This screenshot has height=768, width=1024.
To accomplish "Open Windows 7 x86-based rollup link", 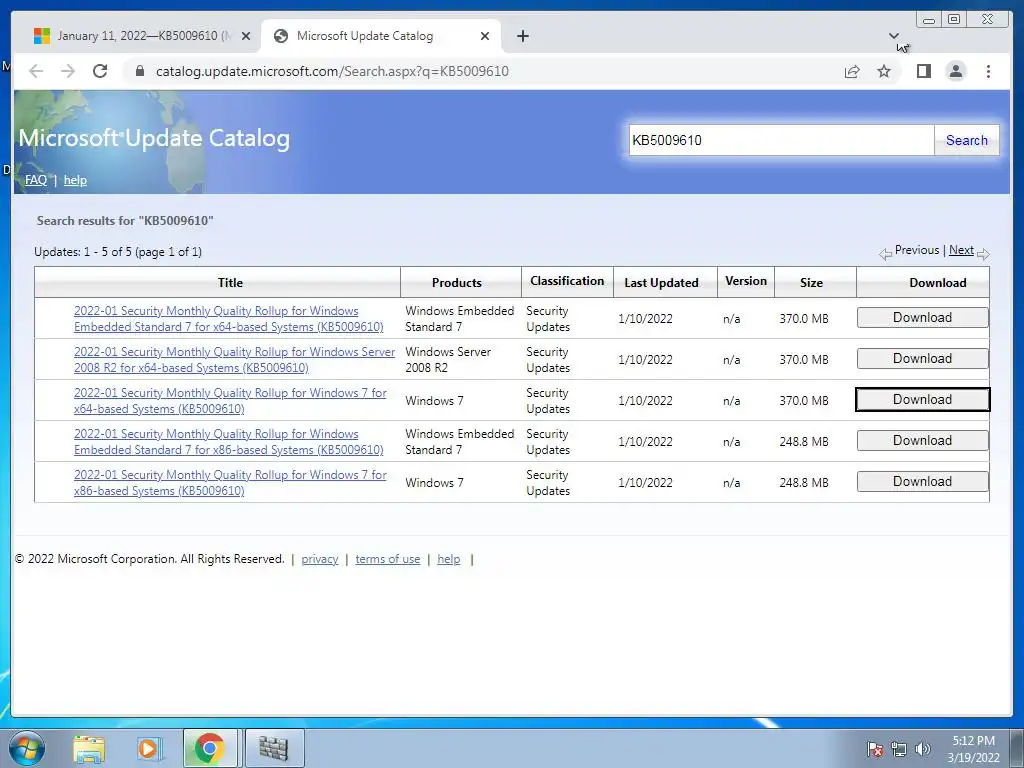I will (230, 483).
